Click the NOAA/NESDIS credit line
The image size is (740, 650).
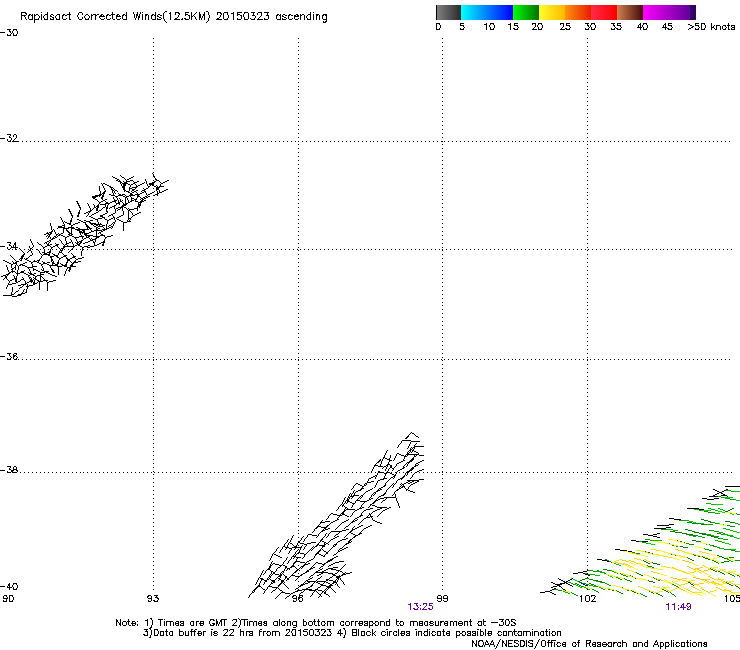pyautogui.click(x=589, y=644)
